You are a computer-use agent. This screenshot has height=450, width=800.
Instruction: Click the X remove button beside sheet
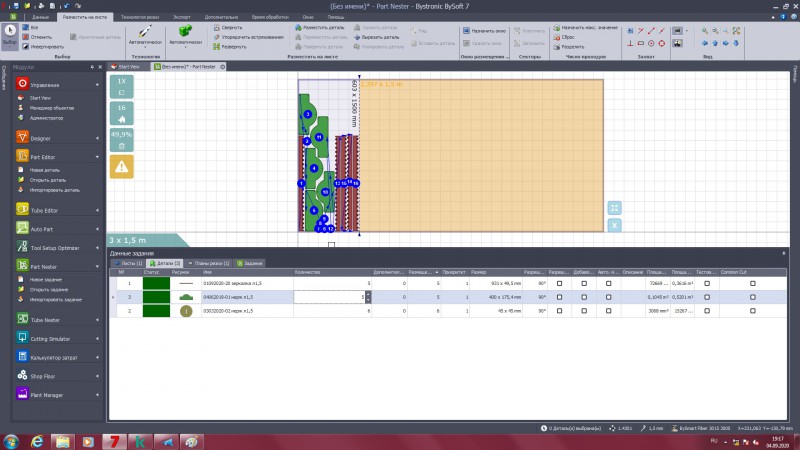coord(614,225)
